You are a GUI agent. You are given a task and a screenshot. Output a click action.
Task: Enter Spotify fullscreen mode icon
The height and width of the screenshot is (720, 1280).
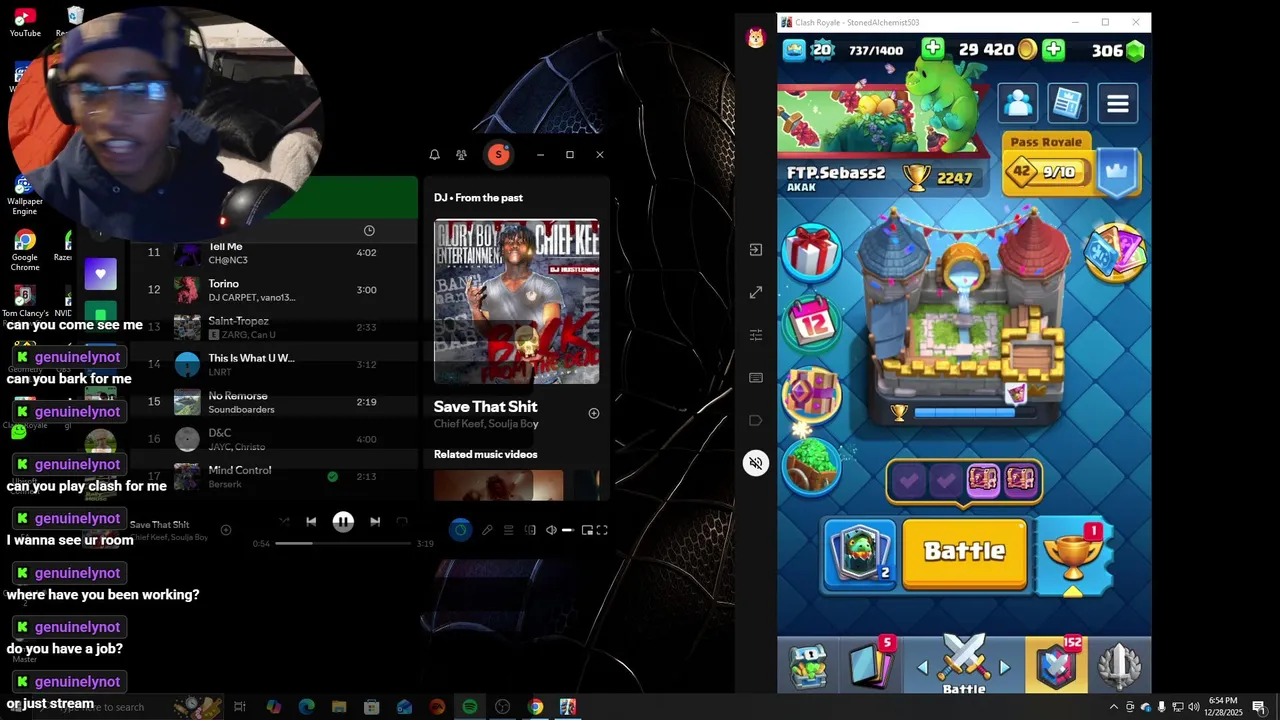(602, 530)
